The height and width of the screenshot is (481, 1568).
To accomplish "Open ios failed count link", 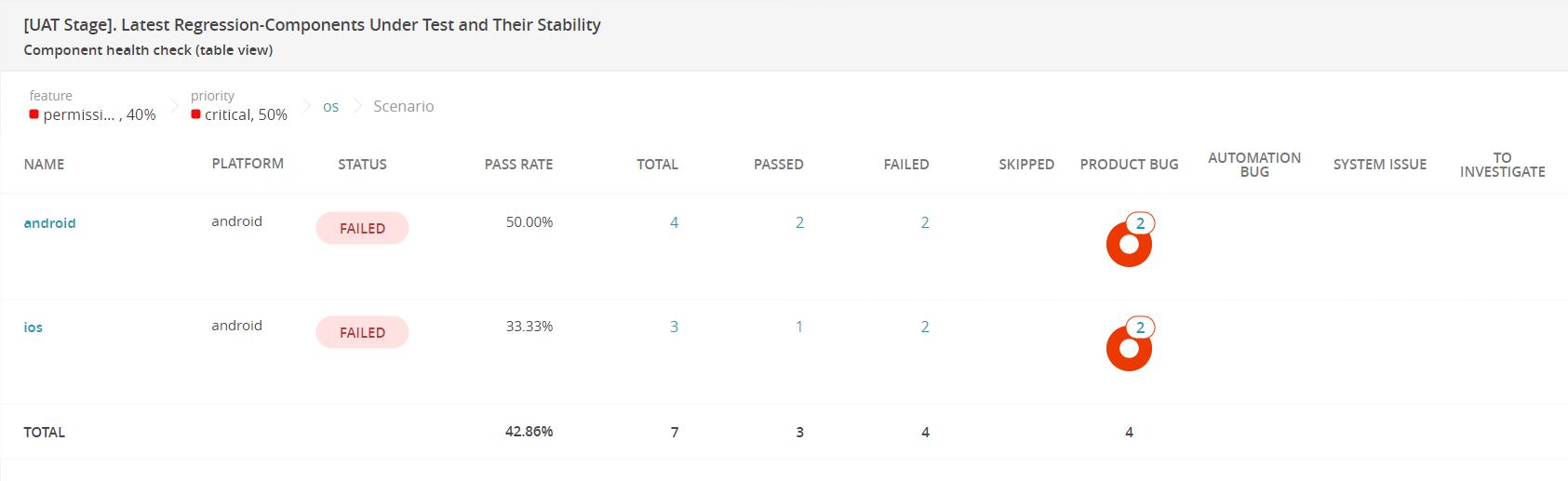I will (925, 327).
